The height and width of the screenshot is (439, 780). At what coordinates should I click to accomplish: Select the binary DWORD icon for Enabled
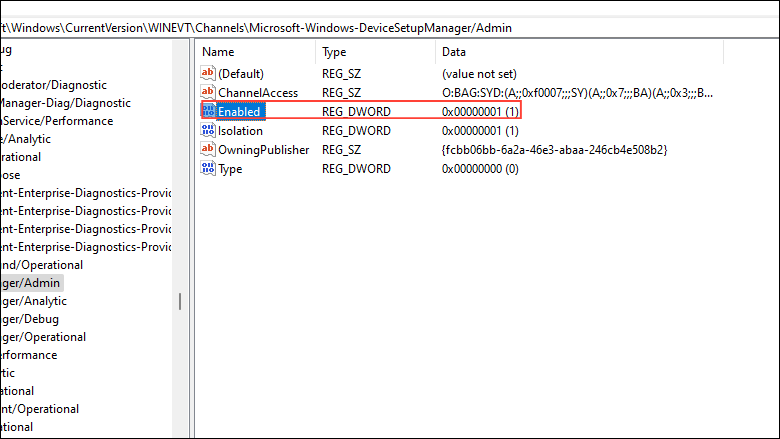pos(208,111)
